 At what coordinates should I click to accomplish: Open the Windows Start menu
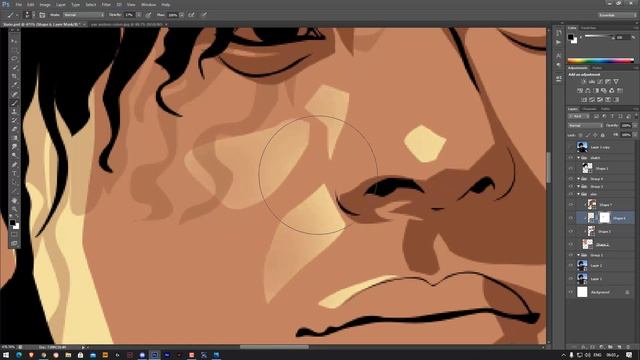(6, 355)
